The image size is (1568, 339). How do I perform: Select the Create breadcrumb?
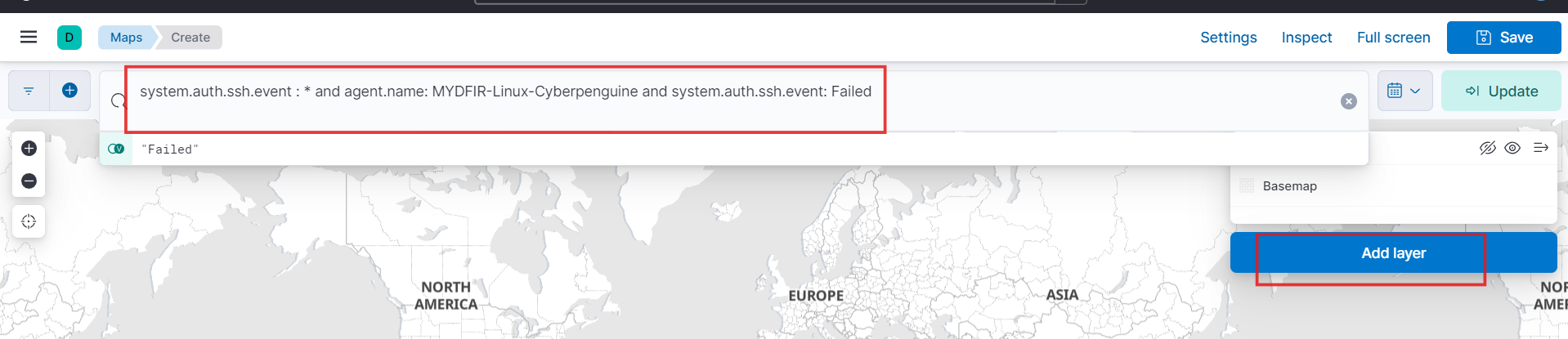190,38
